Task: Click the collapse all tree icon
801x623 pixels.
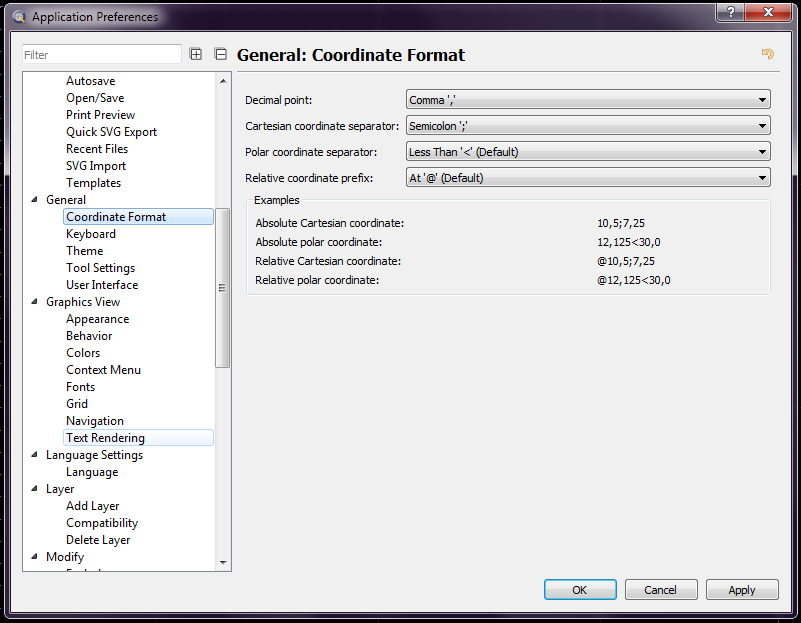Action: 221,55
